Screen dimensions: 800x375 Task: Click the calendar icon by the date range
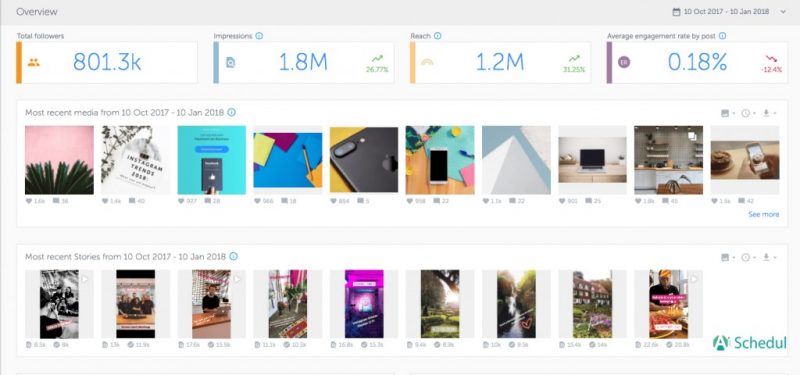point(677,12)
